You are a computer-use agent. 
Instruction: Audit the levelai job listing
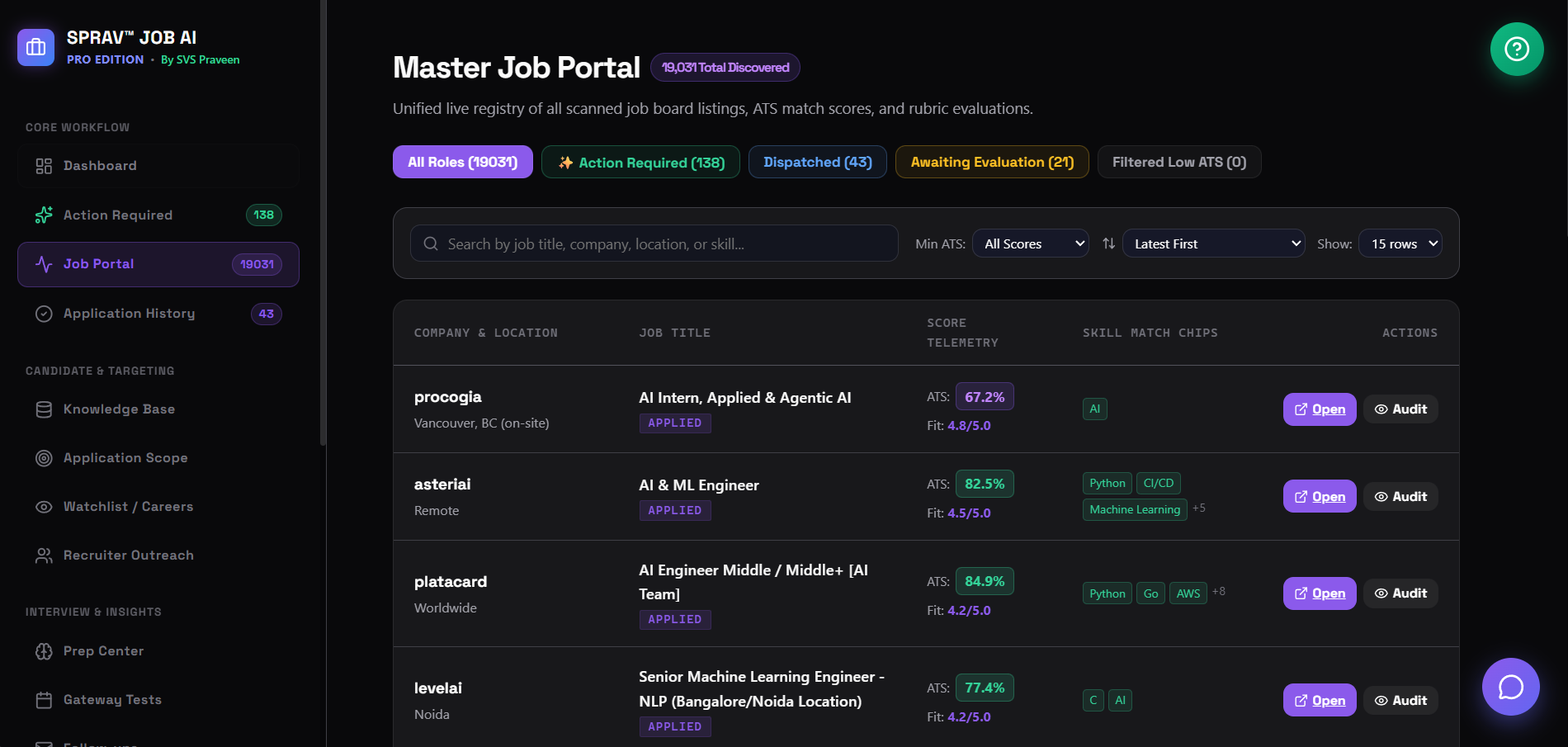tap(1400, 701)
